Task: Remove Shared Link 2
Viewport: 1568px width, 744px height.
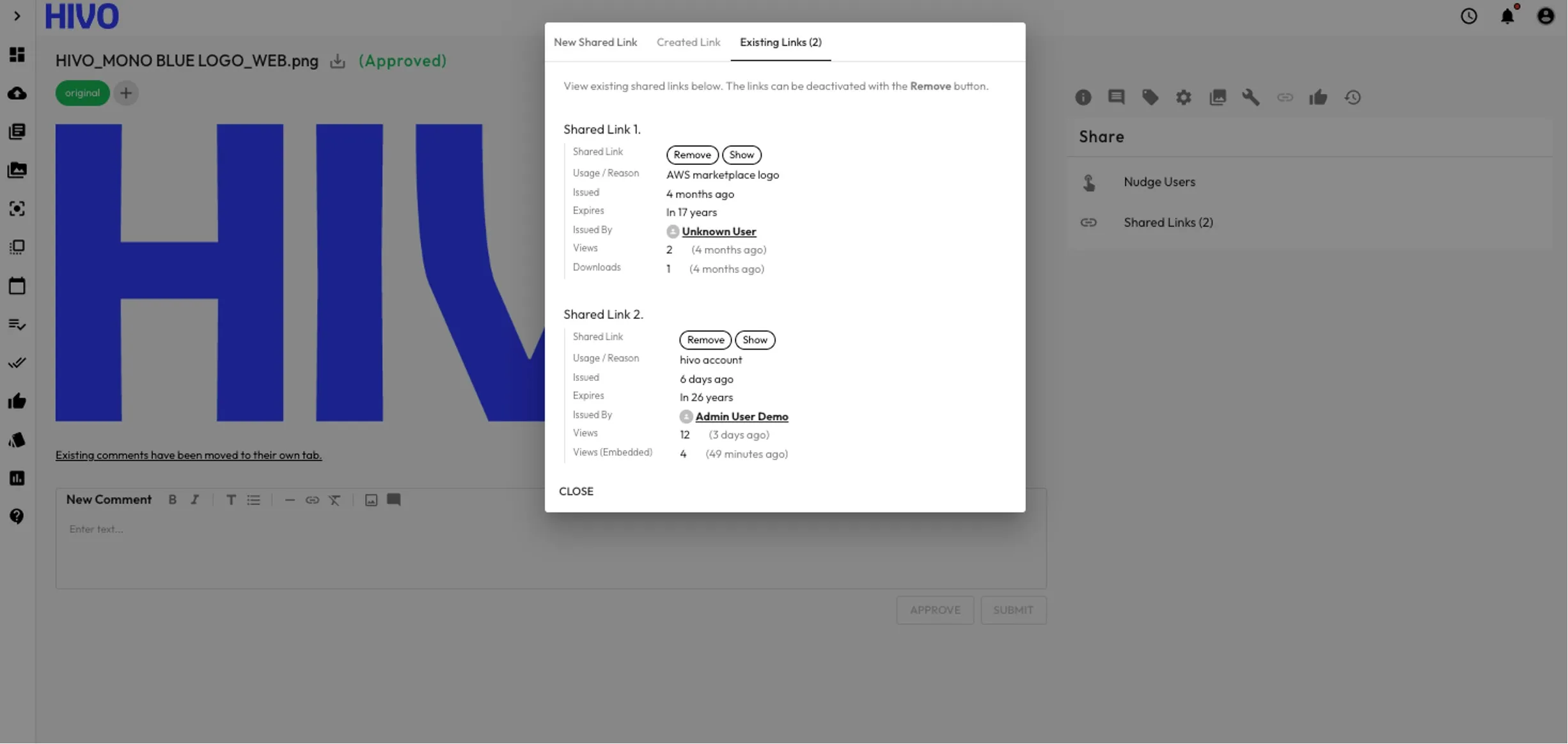Action: tap(705, 340)
